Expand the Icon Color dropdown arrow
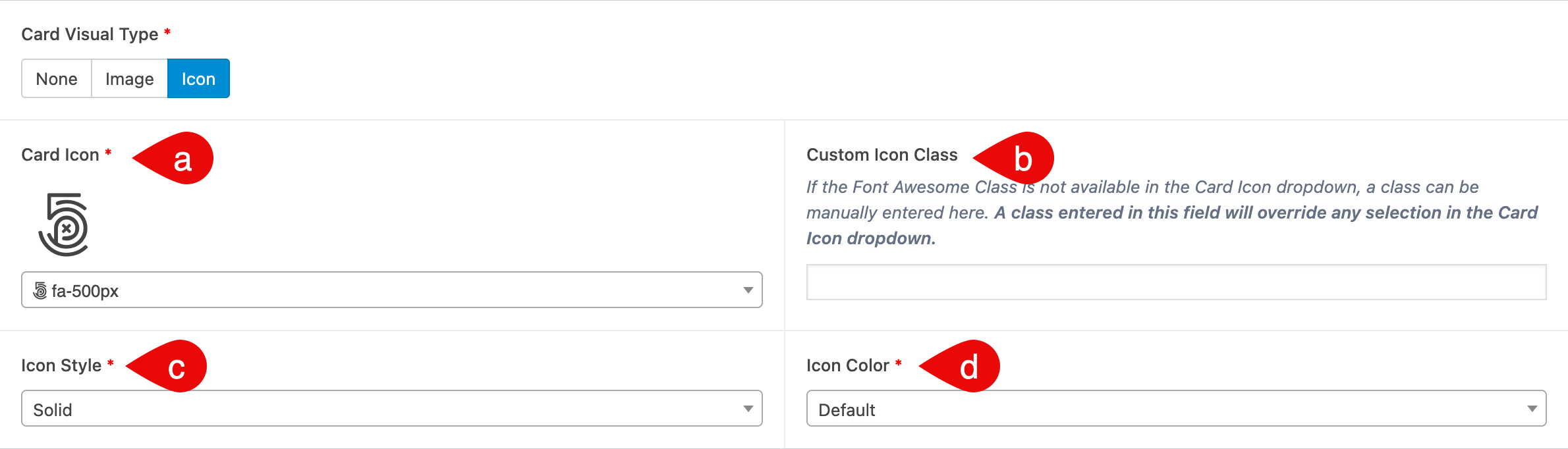 click(1532, 409)
